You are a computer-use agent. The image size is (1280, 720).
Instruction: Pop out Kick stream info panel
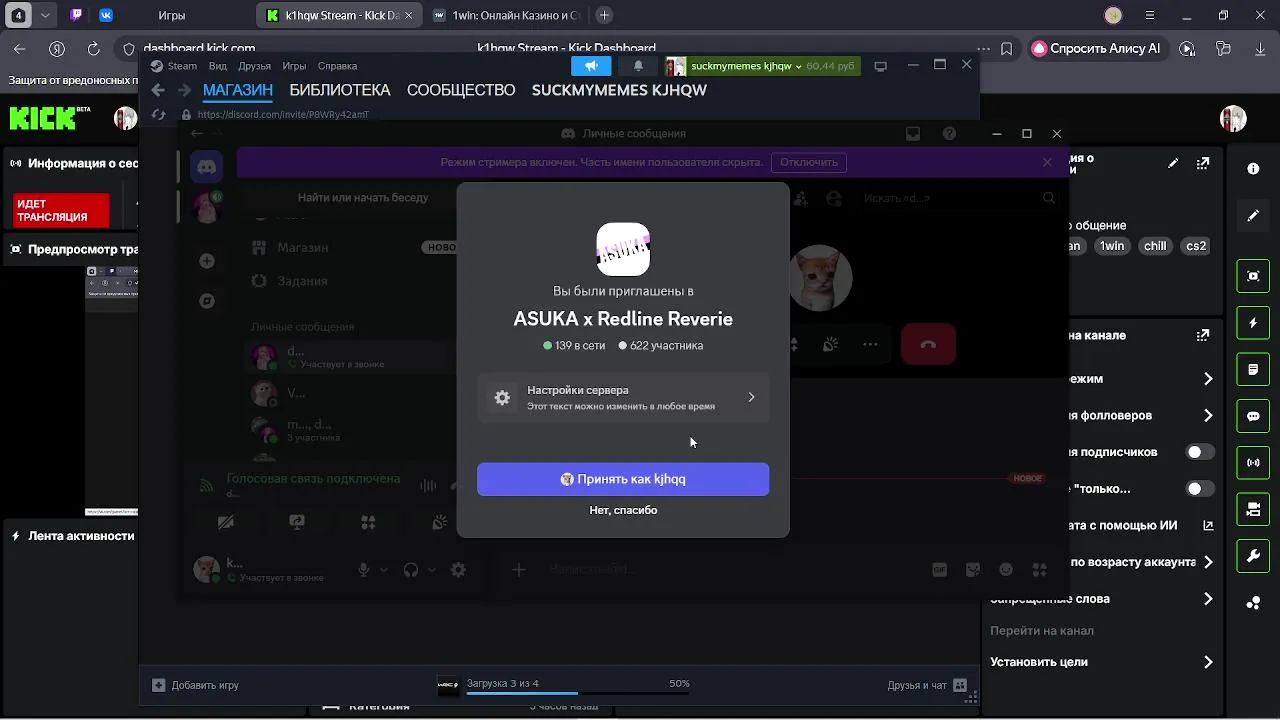click(x=1204, y=163)
